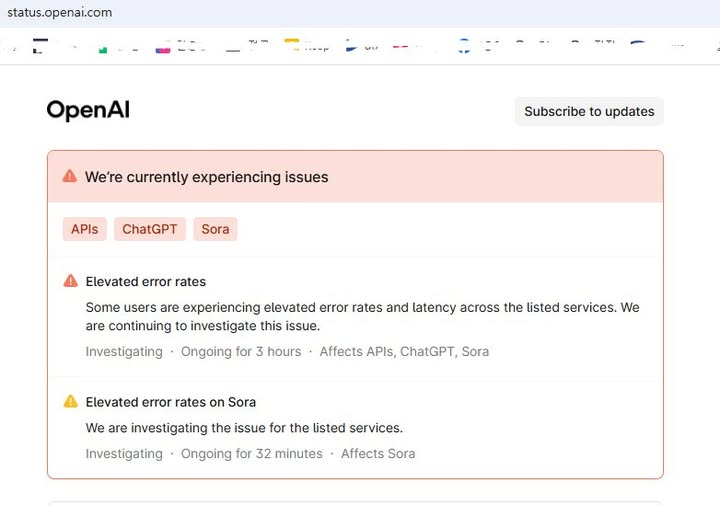The image size is (720, 505).
Task: Click 'We're currently experiencing issues' heading
Action: 207,177
